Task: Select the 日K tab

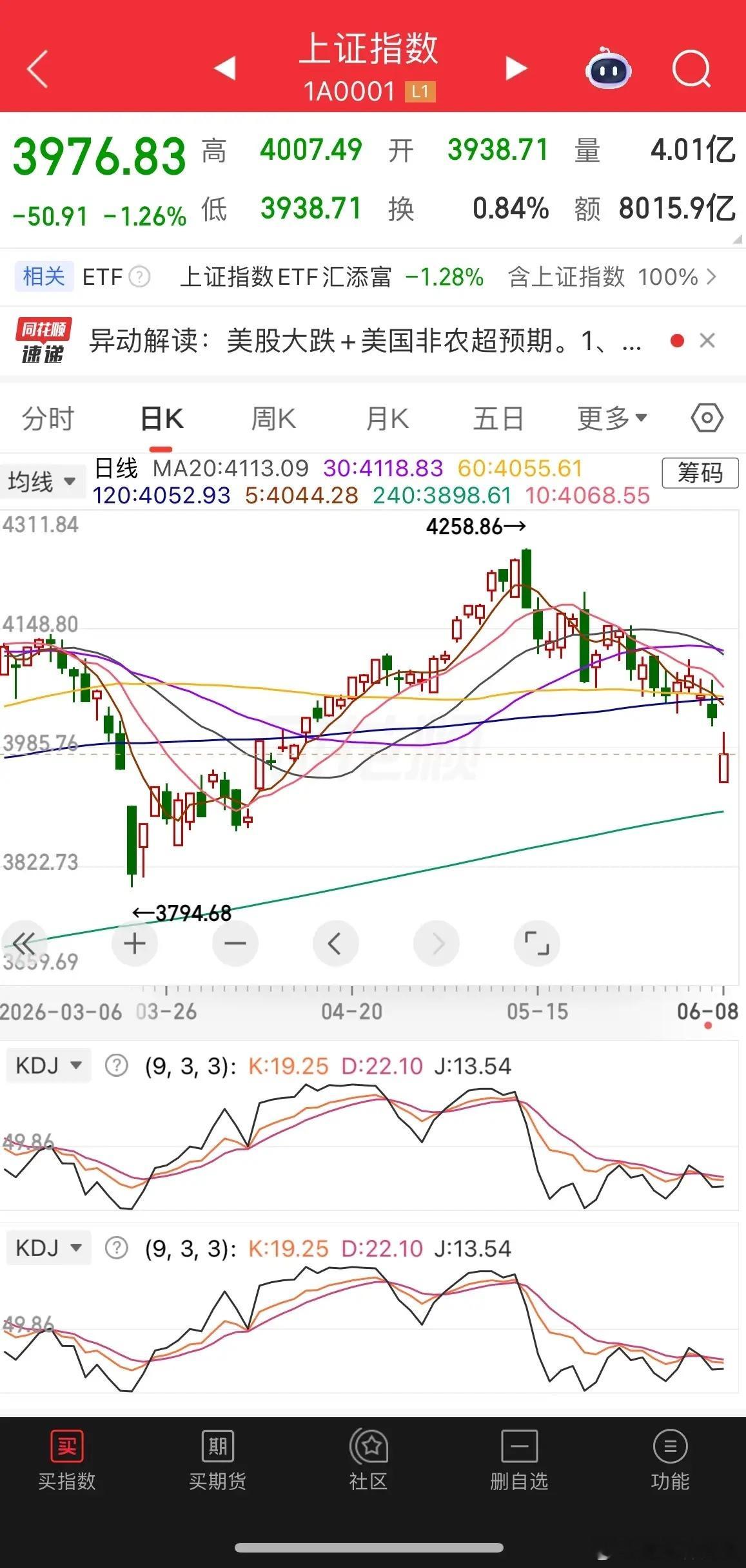Action: coord(162,419)
